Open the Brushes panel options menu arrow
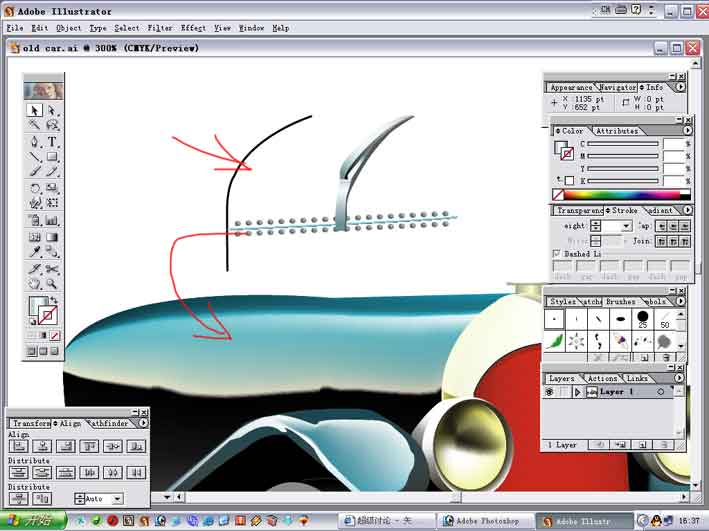The height and width of the screenshot is (531, 709). 680,301
